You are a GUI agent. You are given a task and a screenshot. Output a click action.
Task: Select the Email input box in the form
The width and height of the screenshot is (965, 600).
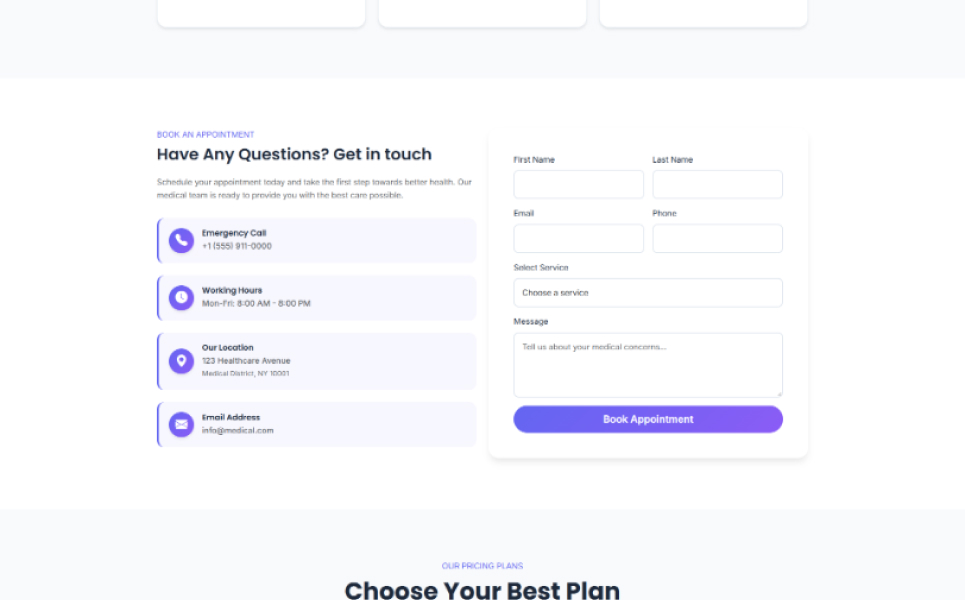pyautogui.click(x=578, y=239)
